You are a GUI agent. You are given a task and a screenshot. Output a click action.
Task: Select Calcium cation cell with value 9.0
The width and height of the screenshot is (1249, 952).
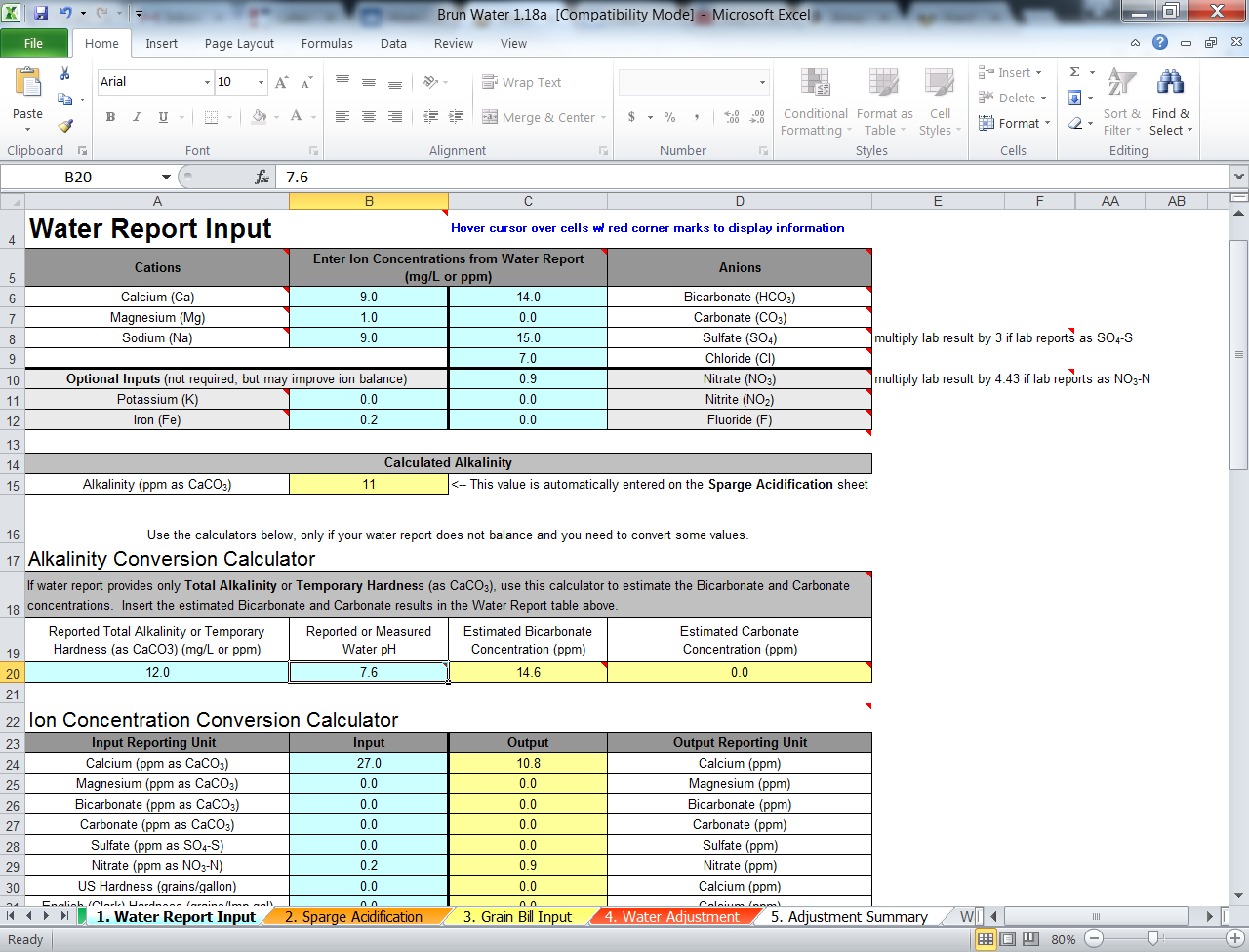(369, 297)
